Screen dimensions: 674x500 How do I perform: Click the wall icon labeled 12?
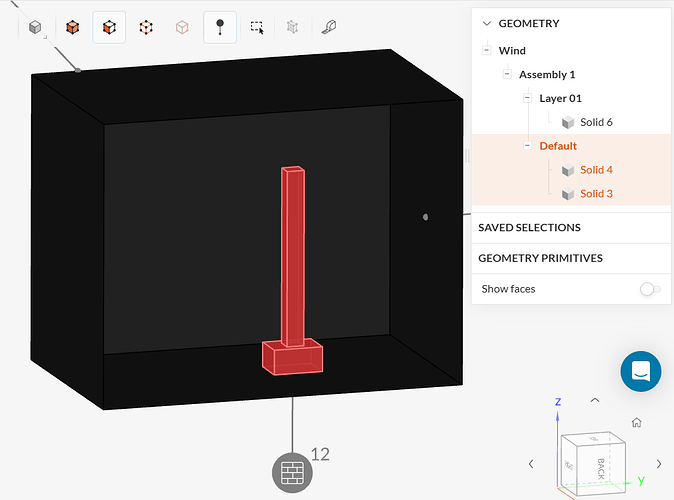(x=292, y=473)
